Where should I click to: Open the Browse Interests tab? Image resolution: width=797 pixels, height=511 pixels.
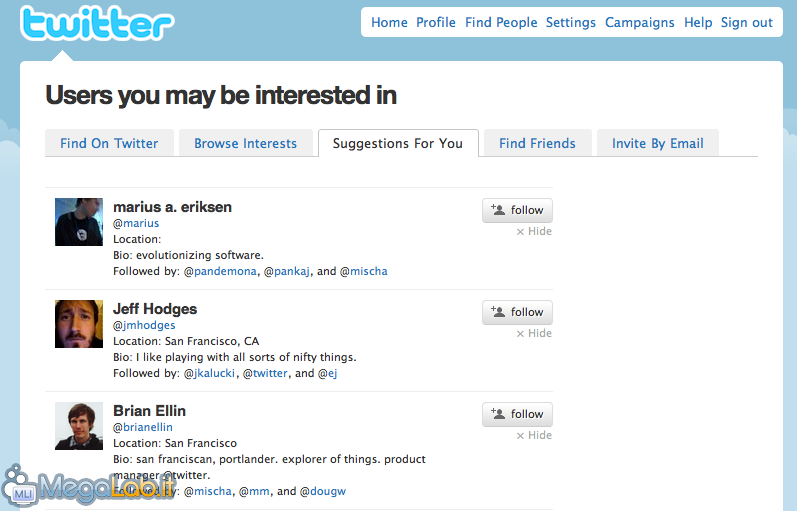(245, 143)
